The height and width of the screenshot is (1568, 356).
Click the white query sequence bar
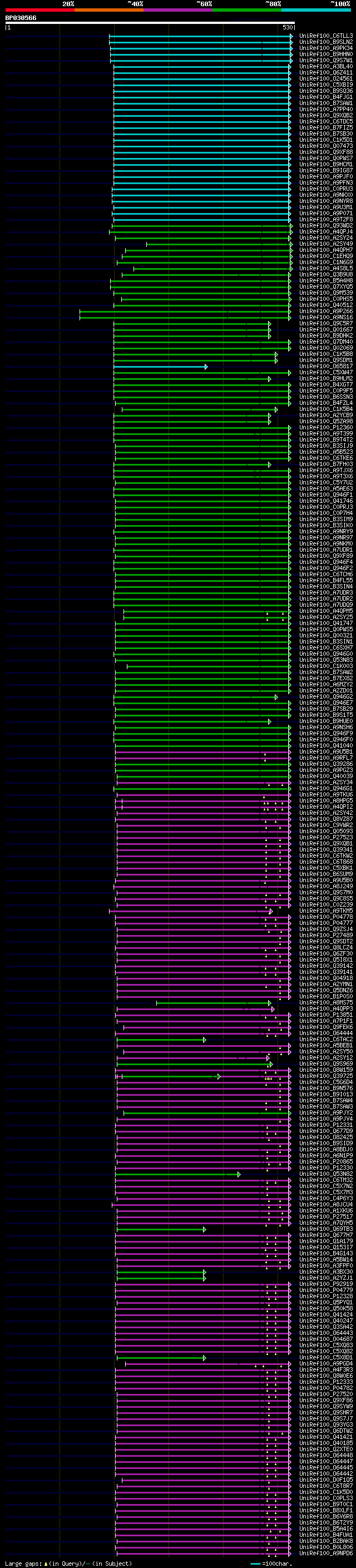[x=150, y=22]
